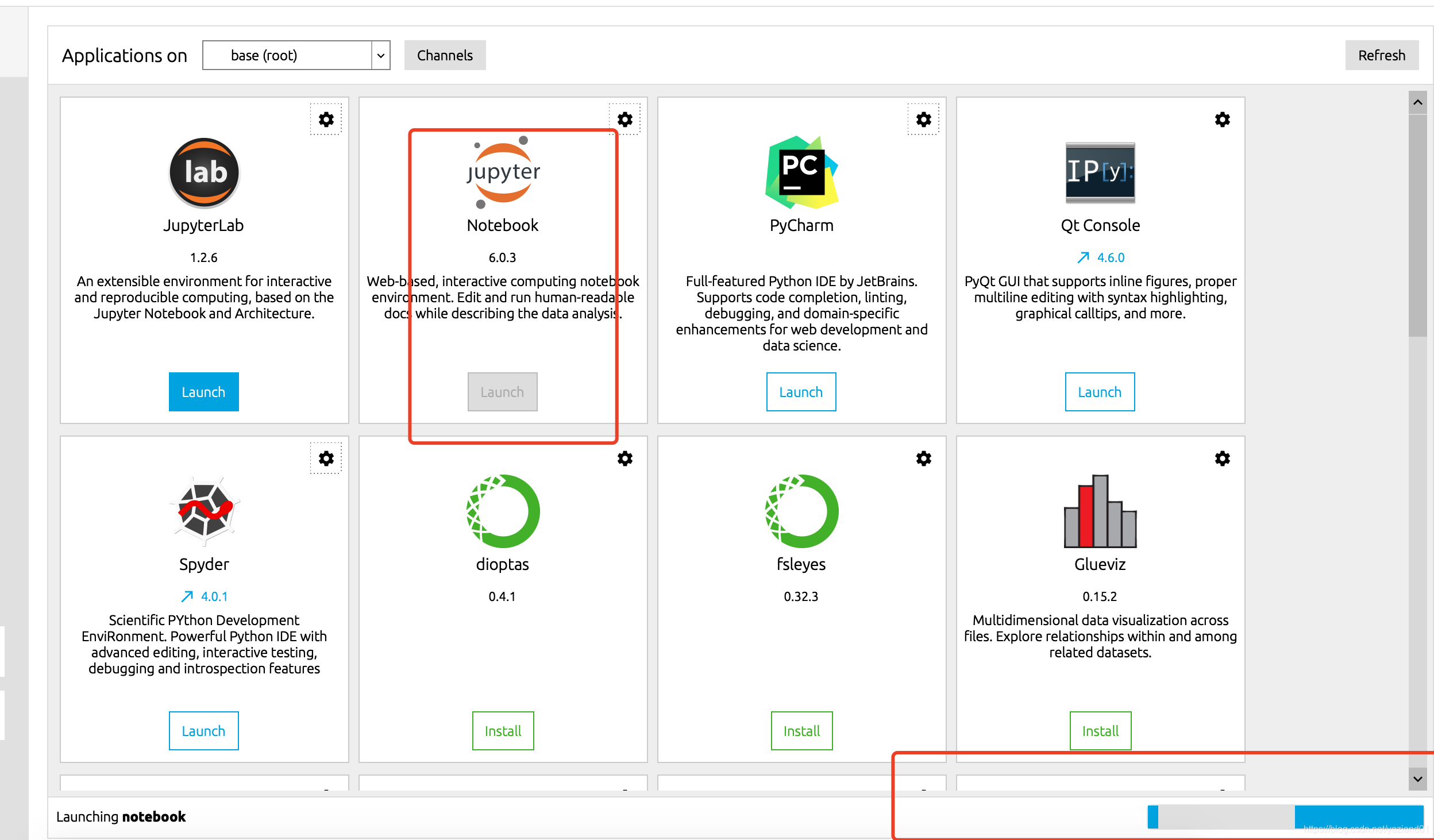Screen dimensions: 1434x840
Task: Open Spyder tile settings gear
Action: coord(326,458)
